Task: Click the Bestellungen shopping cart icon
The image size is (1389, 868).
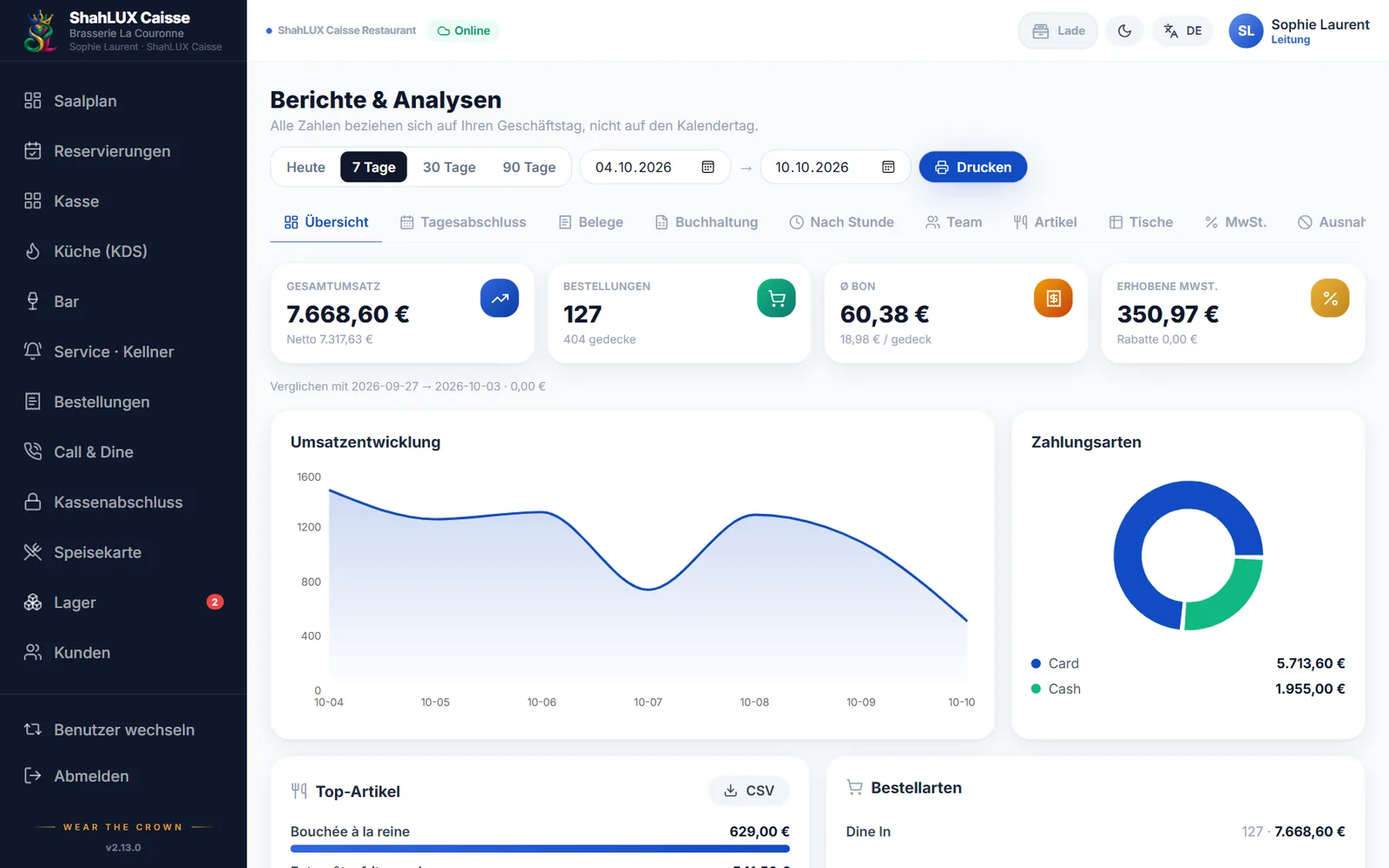Action: click(776, 299)
